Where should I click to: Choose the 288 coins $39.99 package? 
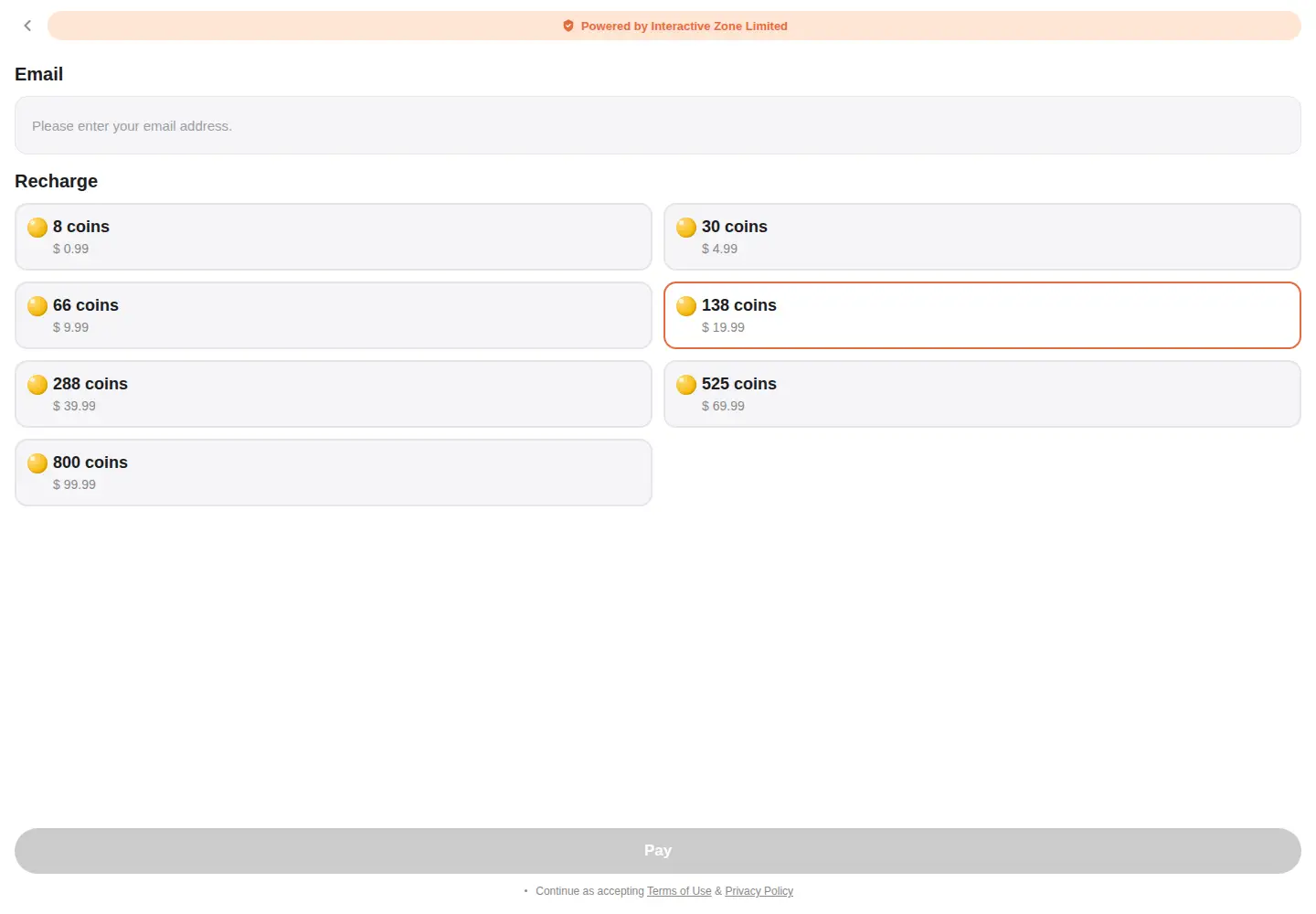tap(334, 394)
